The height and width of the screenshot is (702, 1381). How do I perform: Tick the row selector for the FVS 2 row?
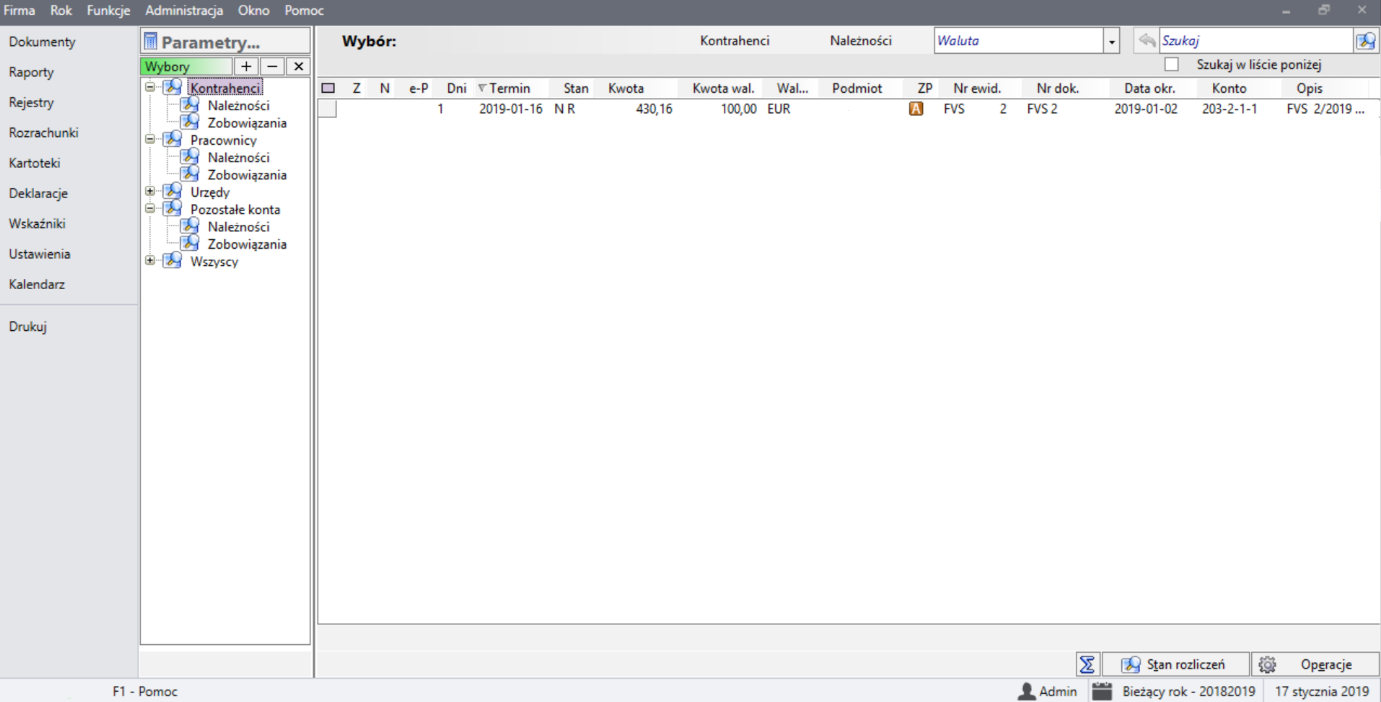click(x=328, y=109)
